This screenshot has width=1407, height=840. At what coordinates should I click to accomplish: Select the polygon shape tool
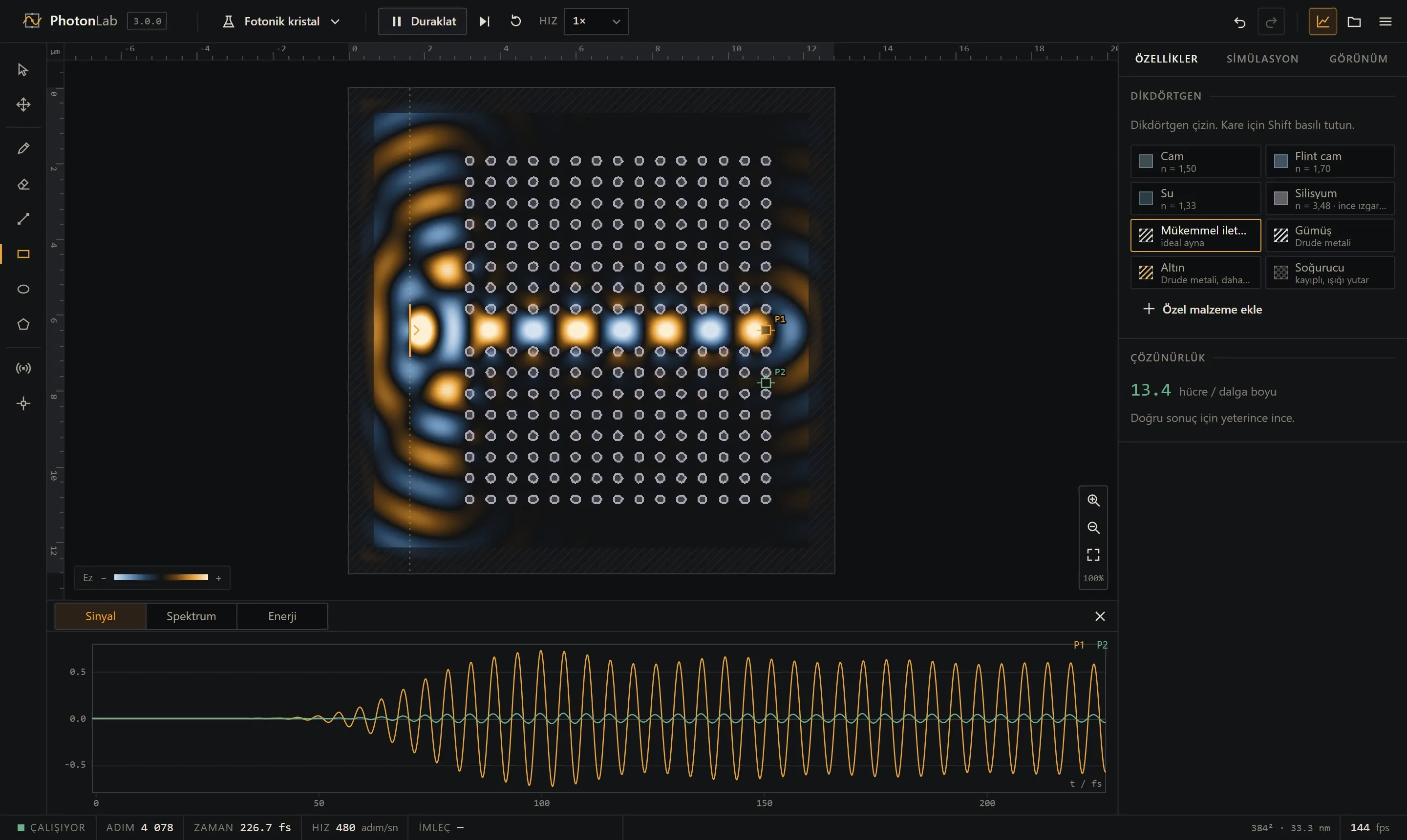[x=23, y=324]
